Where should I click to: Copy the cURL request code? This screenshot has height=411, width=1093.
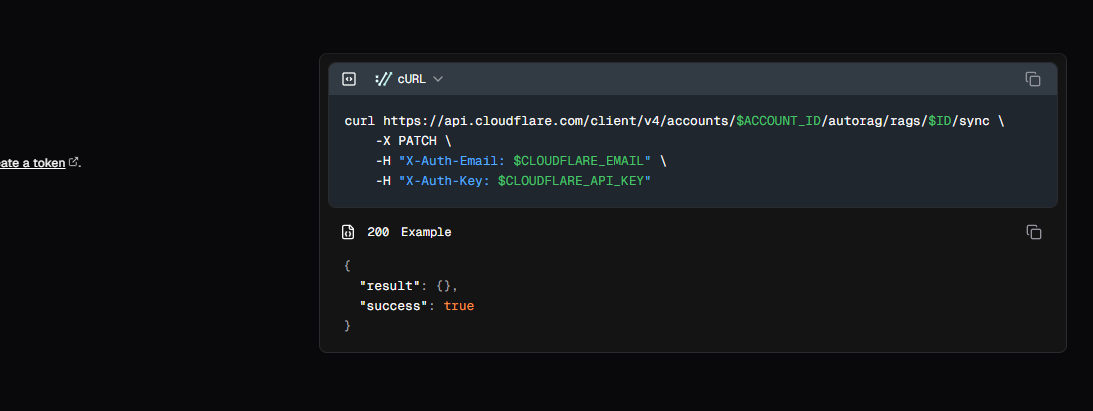pyautogui.click(x=1033, y=79)
